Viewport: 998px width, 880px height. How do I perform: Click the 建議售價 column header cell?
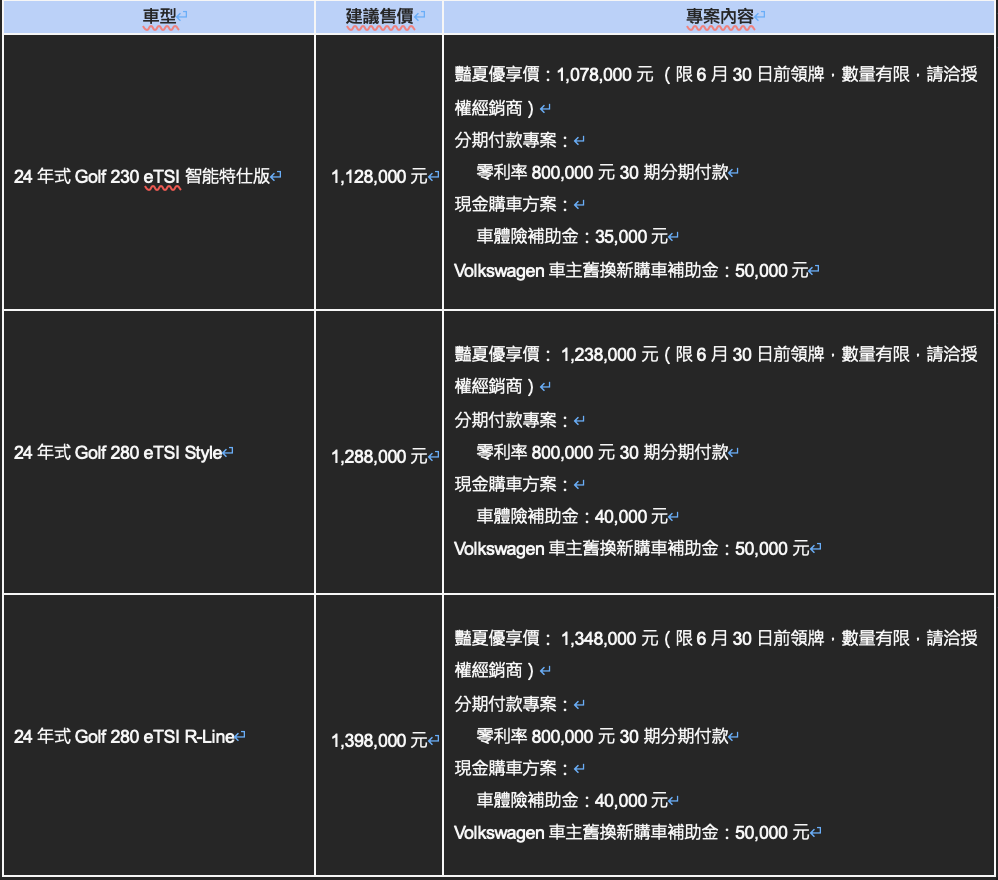379,17
